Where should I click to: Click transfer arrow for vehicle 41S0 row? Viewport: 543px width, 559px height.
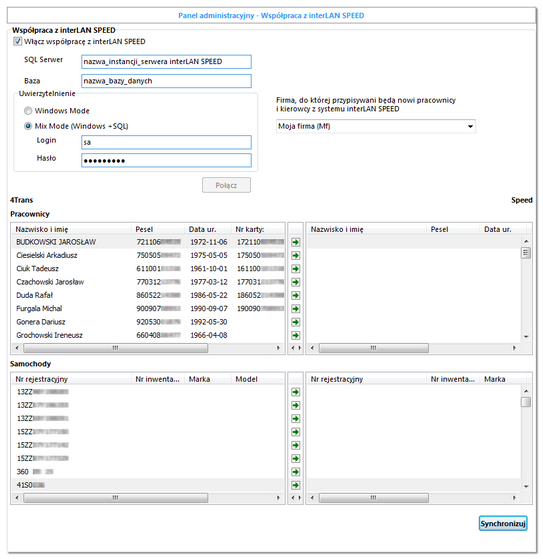click(x=295, y=485)
